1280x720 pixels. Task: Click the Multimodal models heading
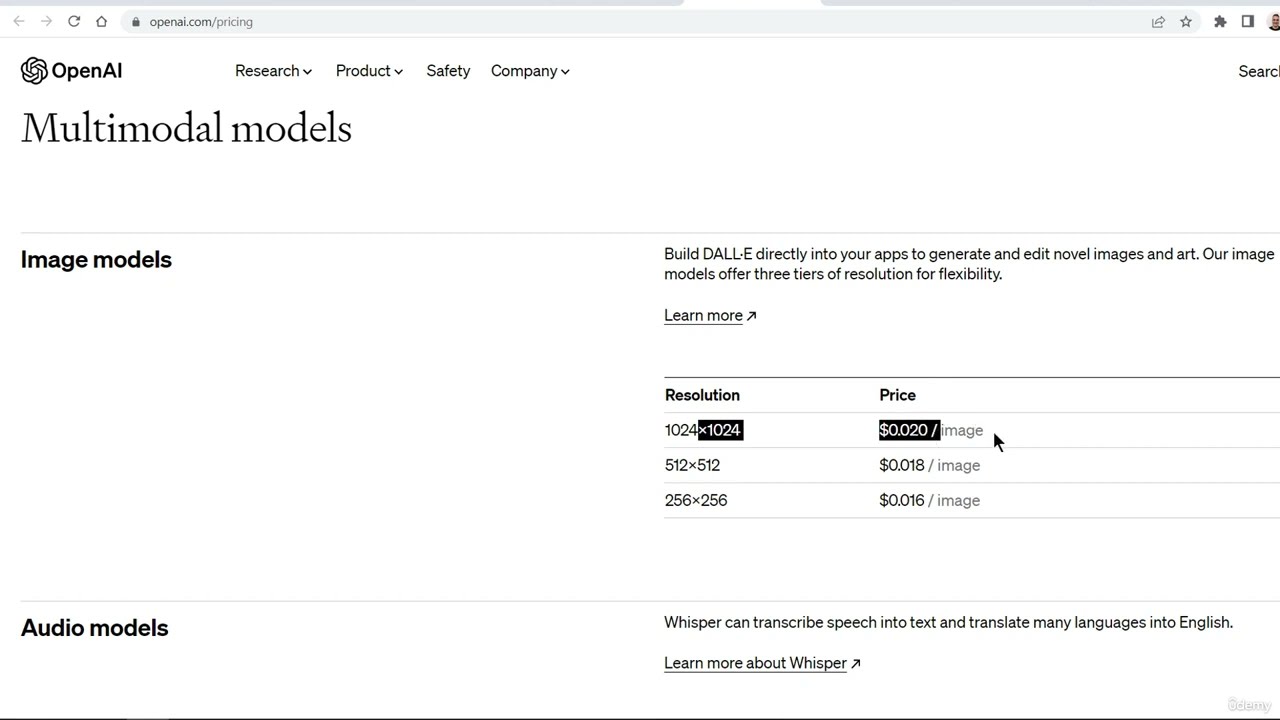coord(186,129)
